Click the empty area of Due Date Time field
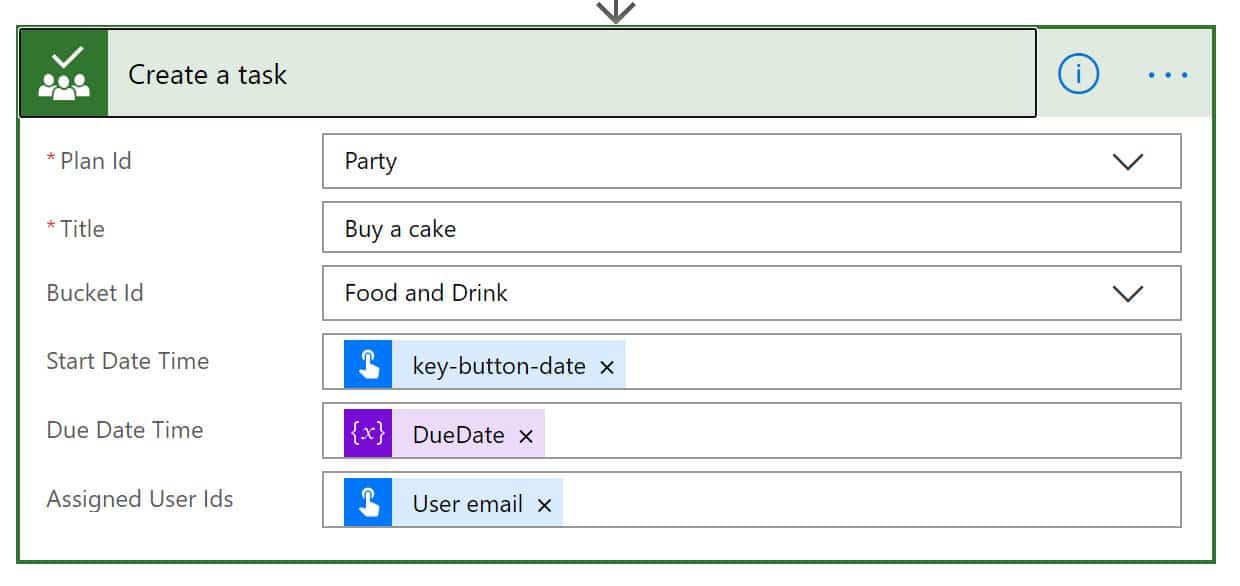 tap(860, 431)
